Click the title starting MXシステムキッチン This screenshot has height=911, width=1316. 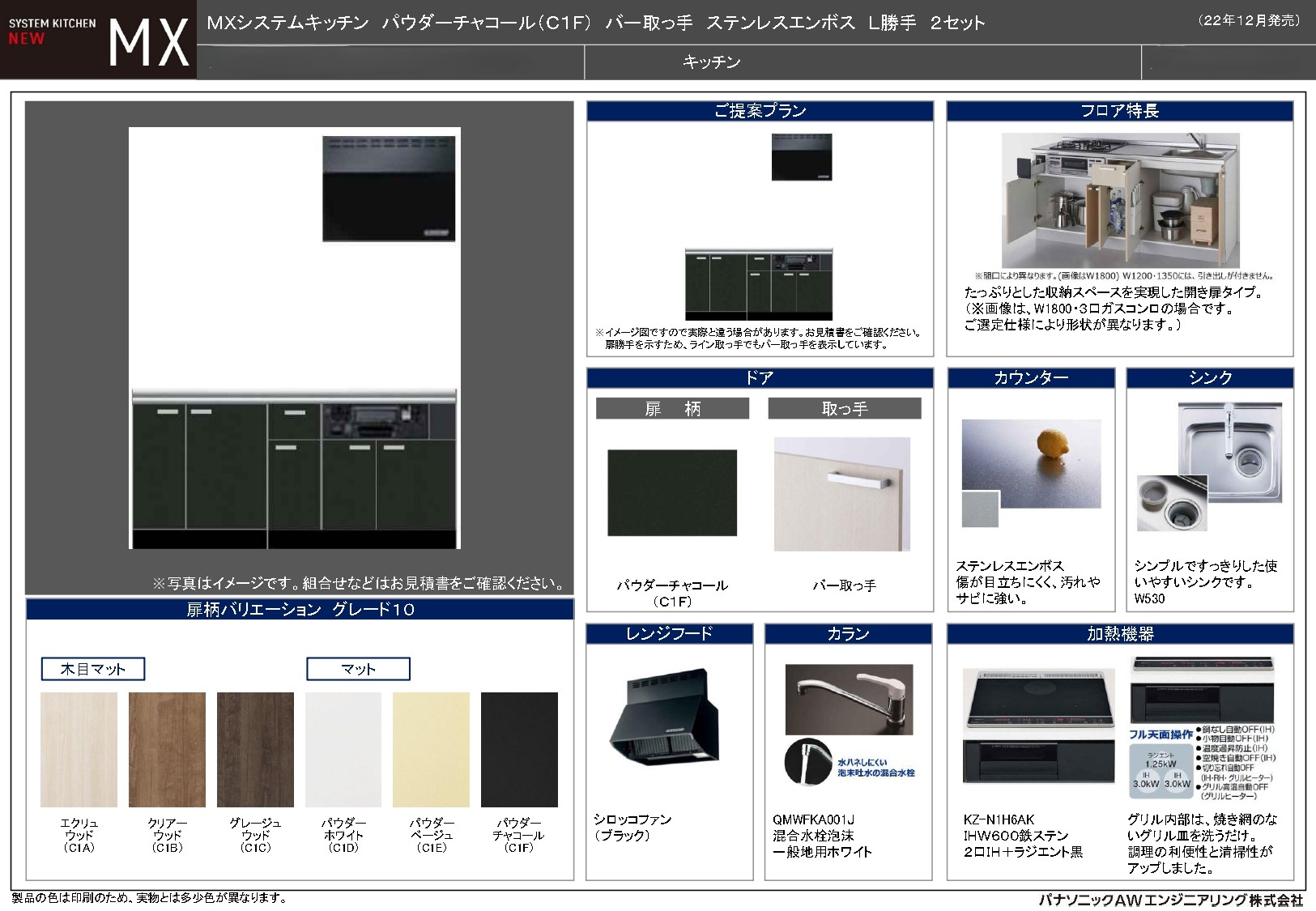tap(596, 23)
